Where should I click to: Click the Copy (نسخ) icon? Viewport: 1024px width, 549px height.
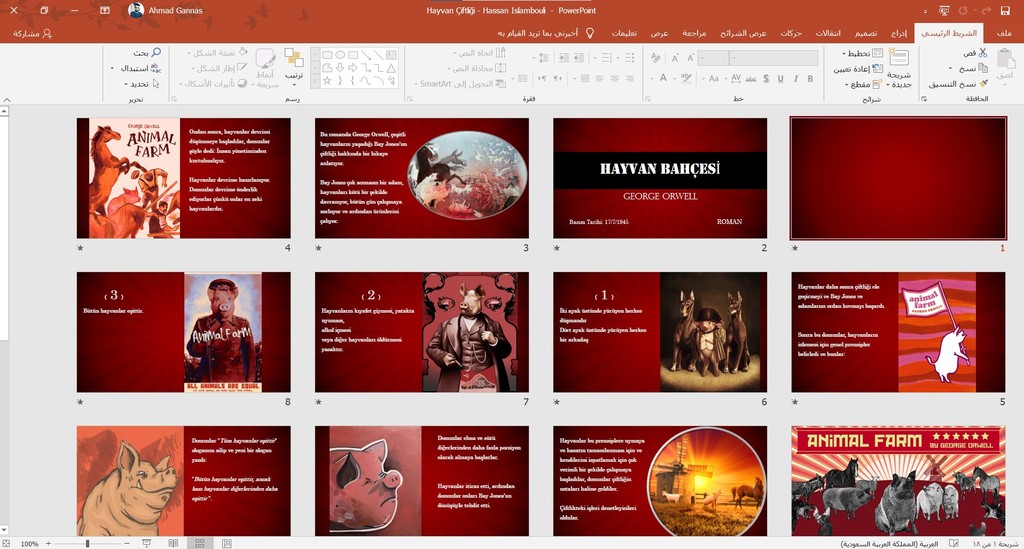[982, 68]
